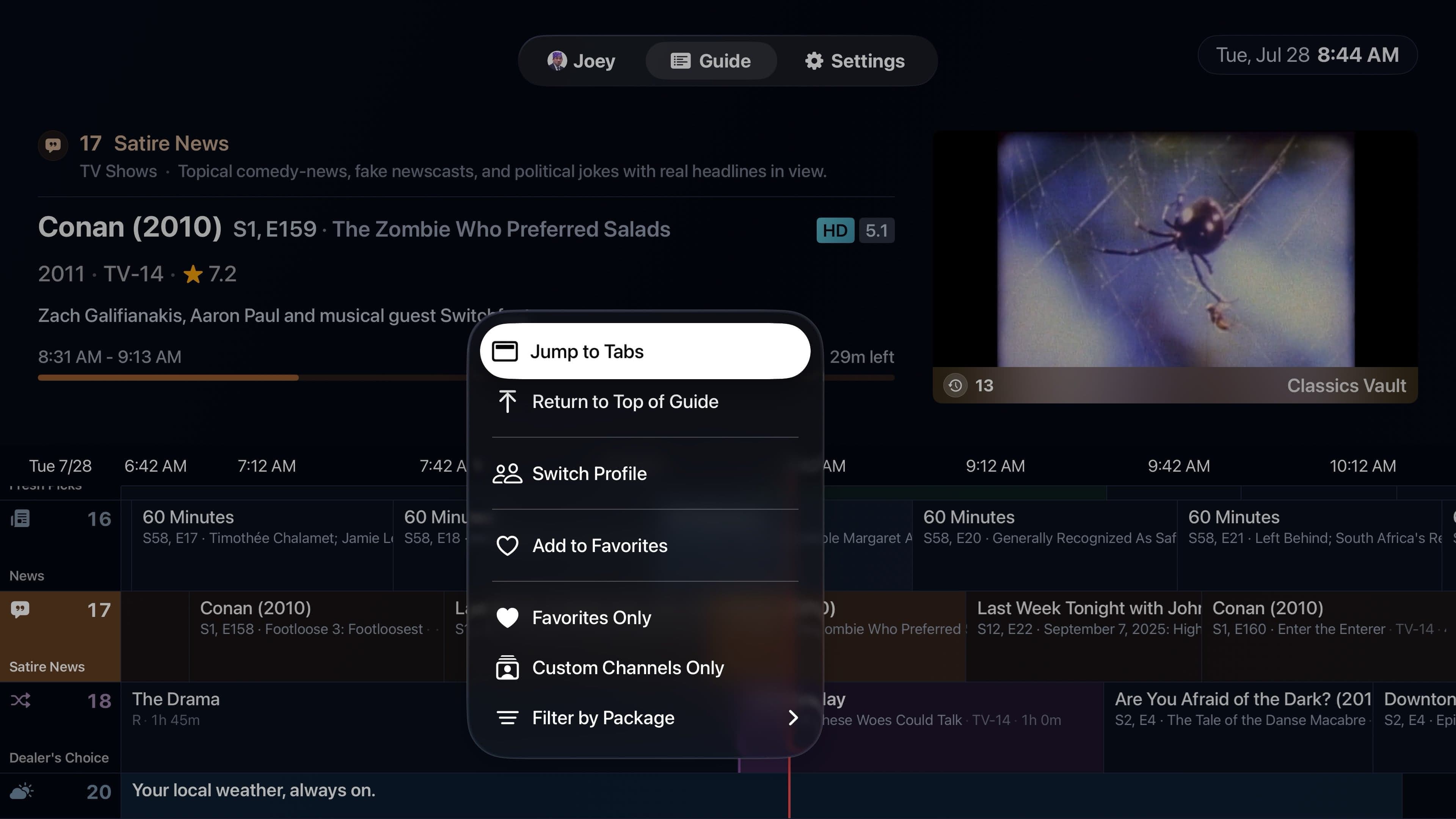Click the 7:12 AM time marker

click(266, 466)
